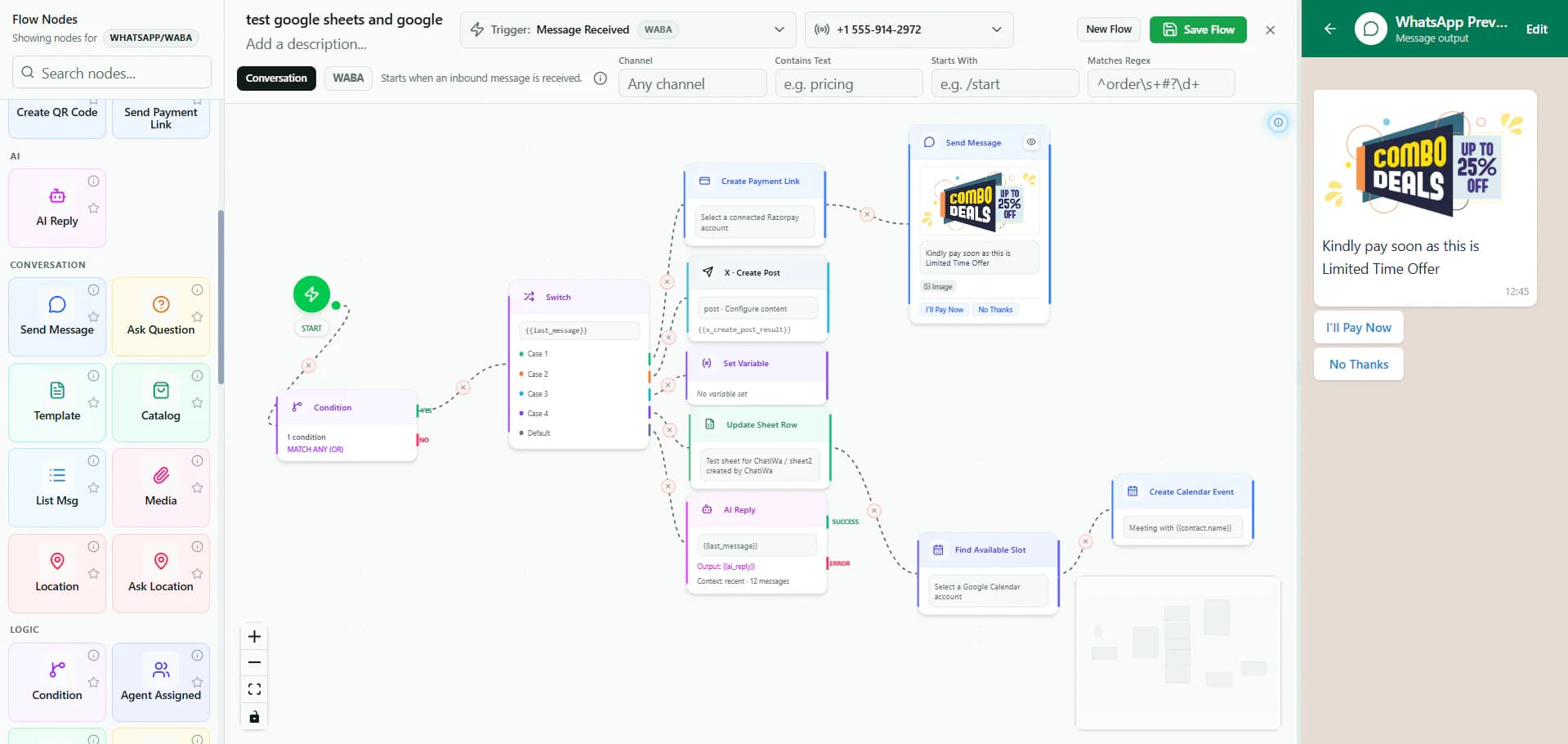Favorite the AI Reply node with star
Viewport: 1568px width, 744px height.
pos(94,208)
